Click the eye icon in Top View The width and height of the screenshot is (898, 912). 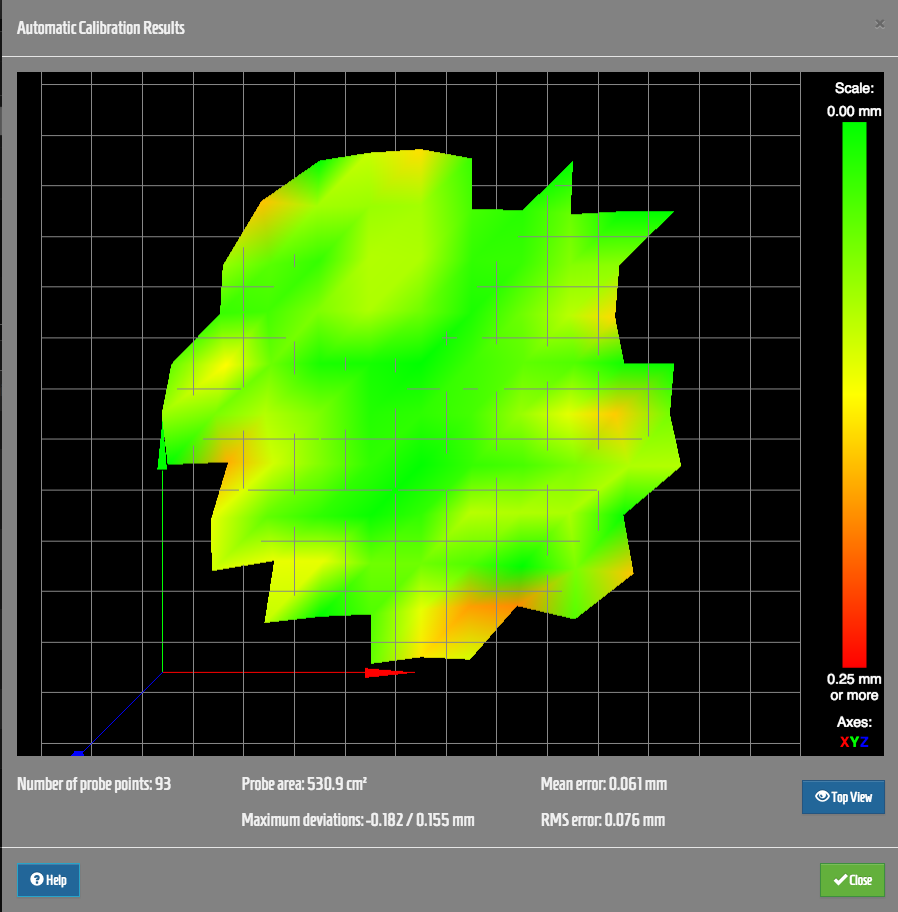pos(822,797)
